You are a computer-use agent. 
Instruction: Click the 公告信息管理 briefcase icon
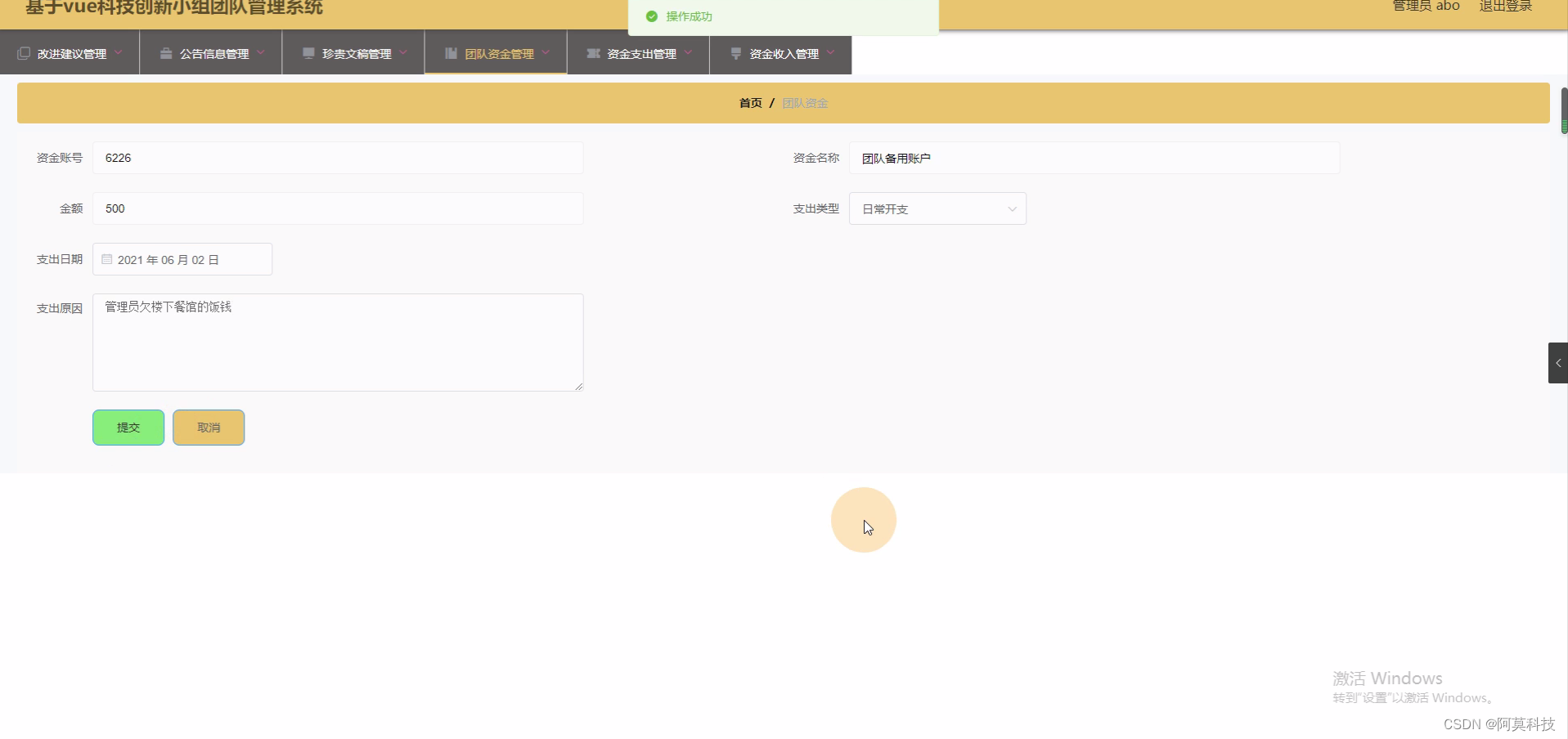pos(166,53)
